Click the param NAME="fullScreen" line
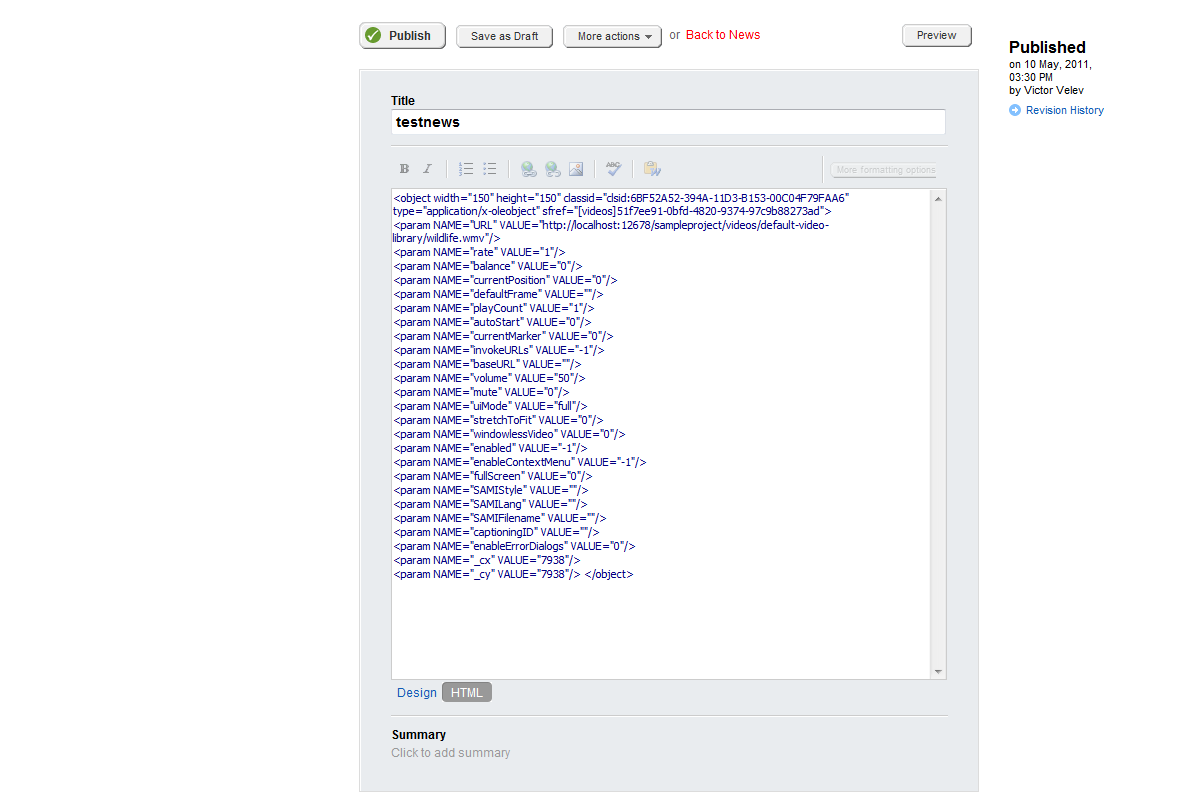The height and width of the screenshot is (800, 1177). (492, 477)
